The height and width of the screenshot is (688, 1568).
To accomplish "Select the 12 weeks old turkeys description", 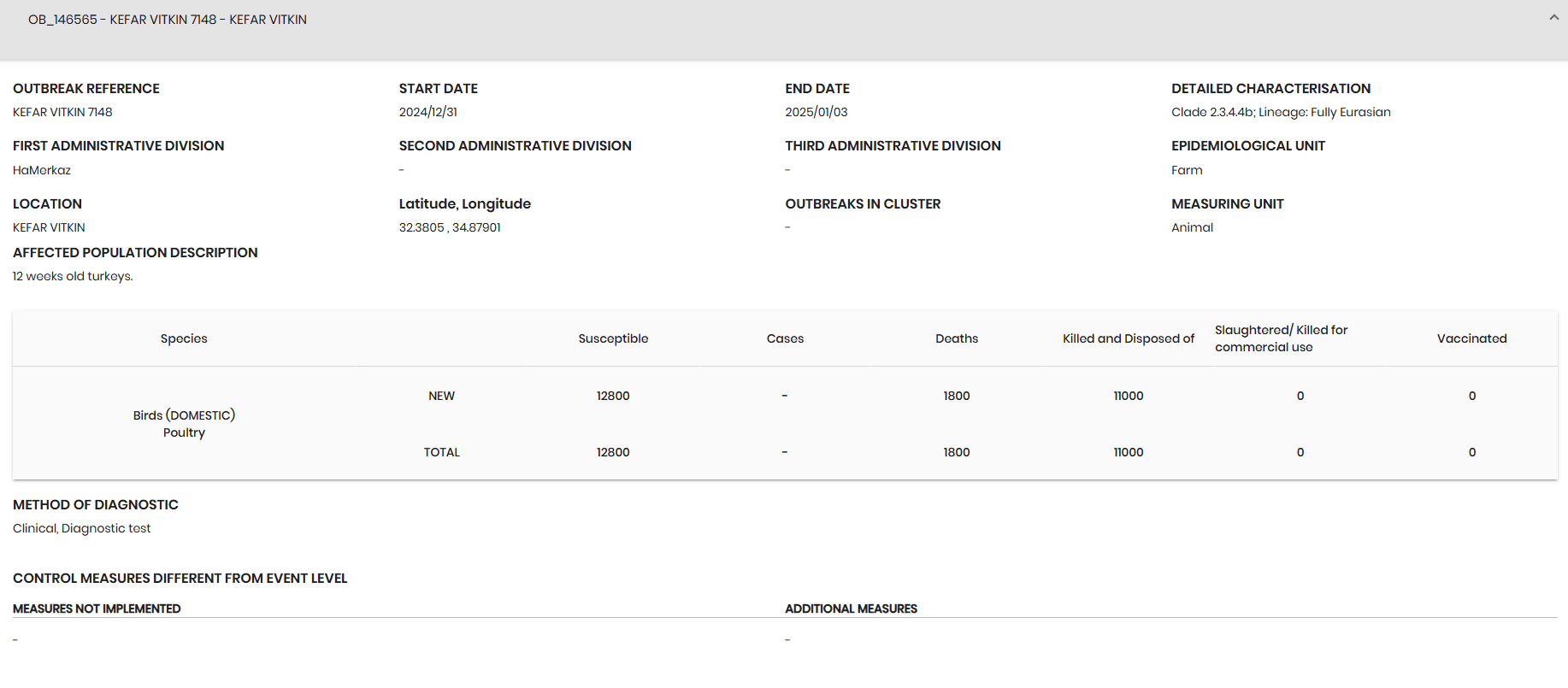I will (73, 276).
